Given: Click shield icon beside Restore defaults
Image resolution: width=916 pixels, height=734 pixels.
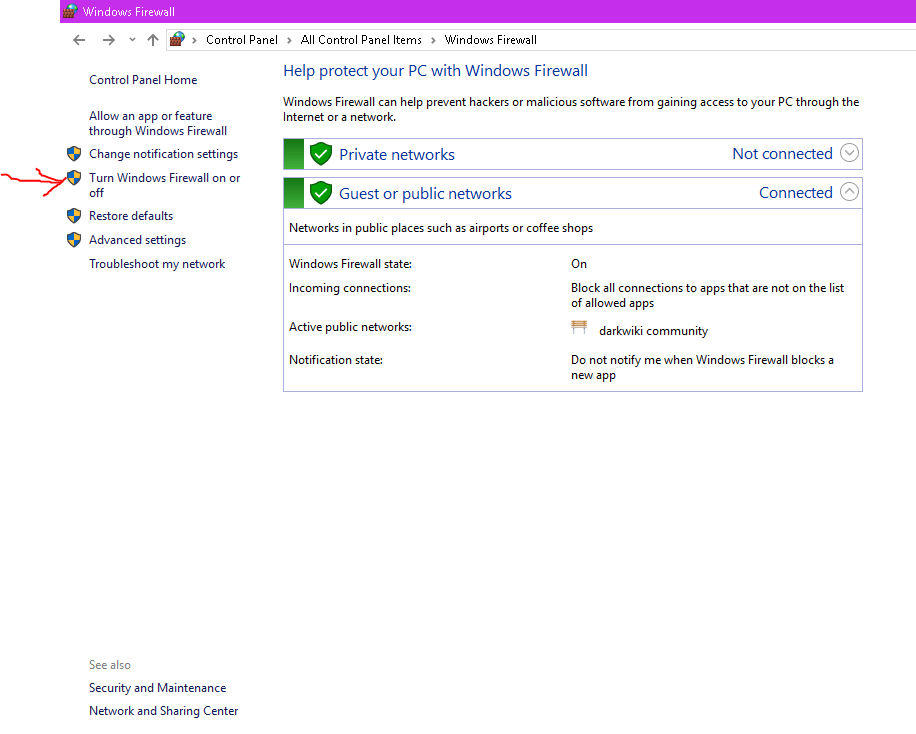Looking at the screenshot, I should [74, 216].
